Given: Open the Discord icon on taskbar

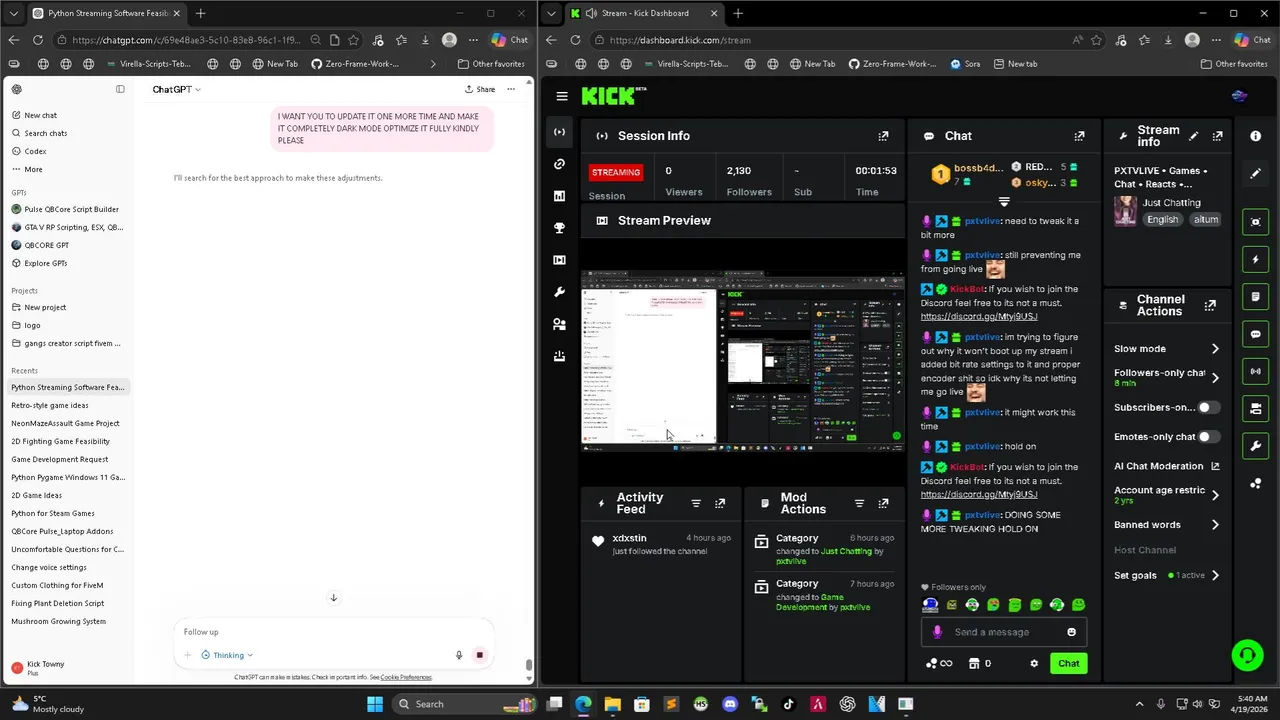Looking at the screenshot, I should pyautogui.click(x=729, y=704).
